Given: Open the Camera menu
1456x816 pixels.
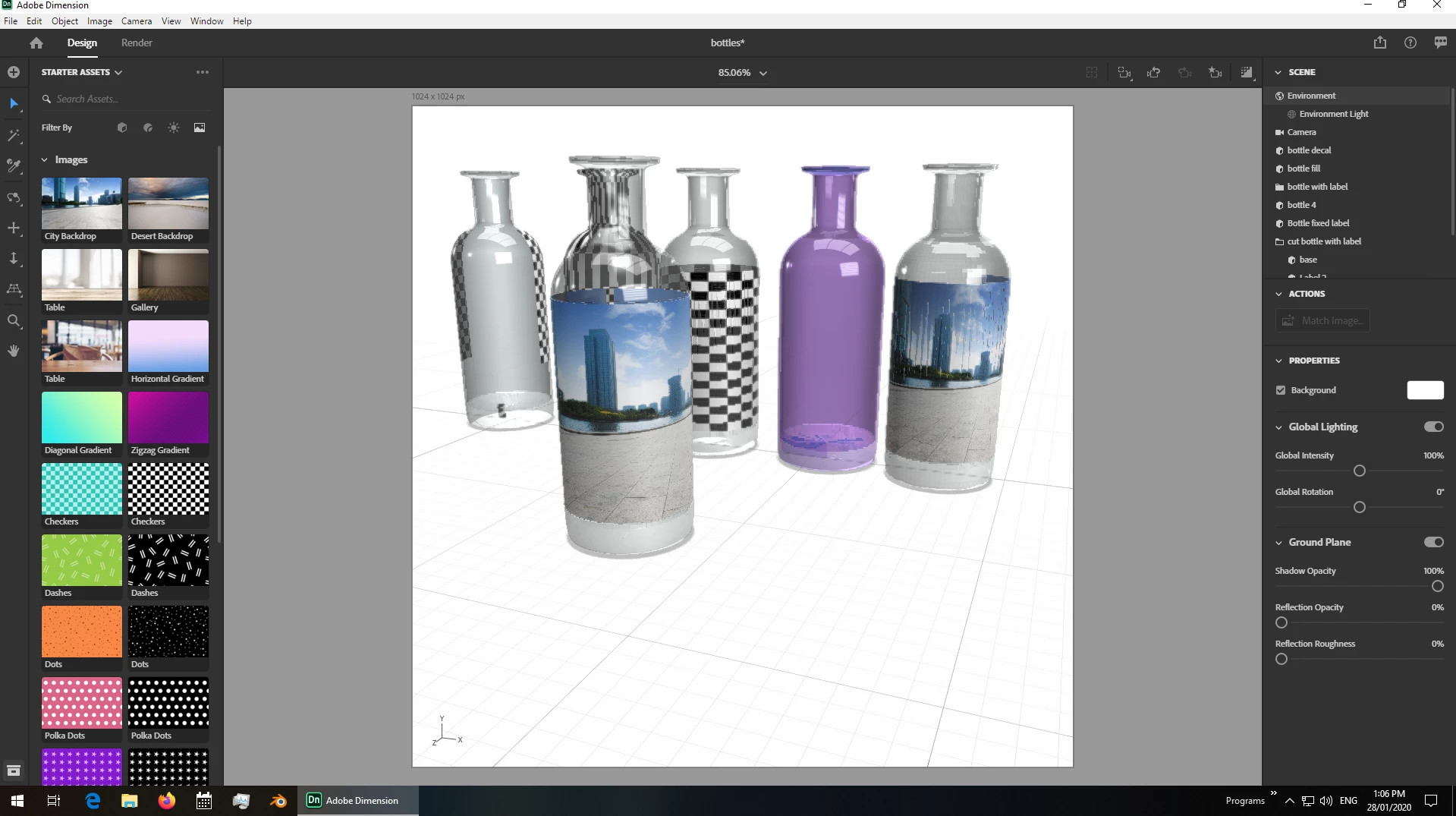Looking at the screenshot, I should [137, 21].
